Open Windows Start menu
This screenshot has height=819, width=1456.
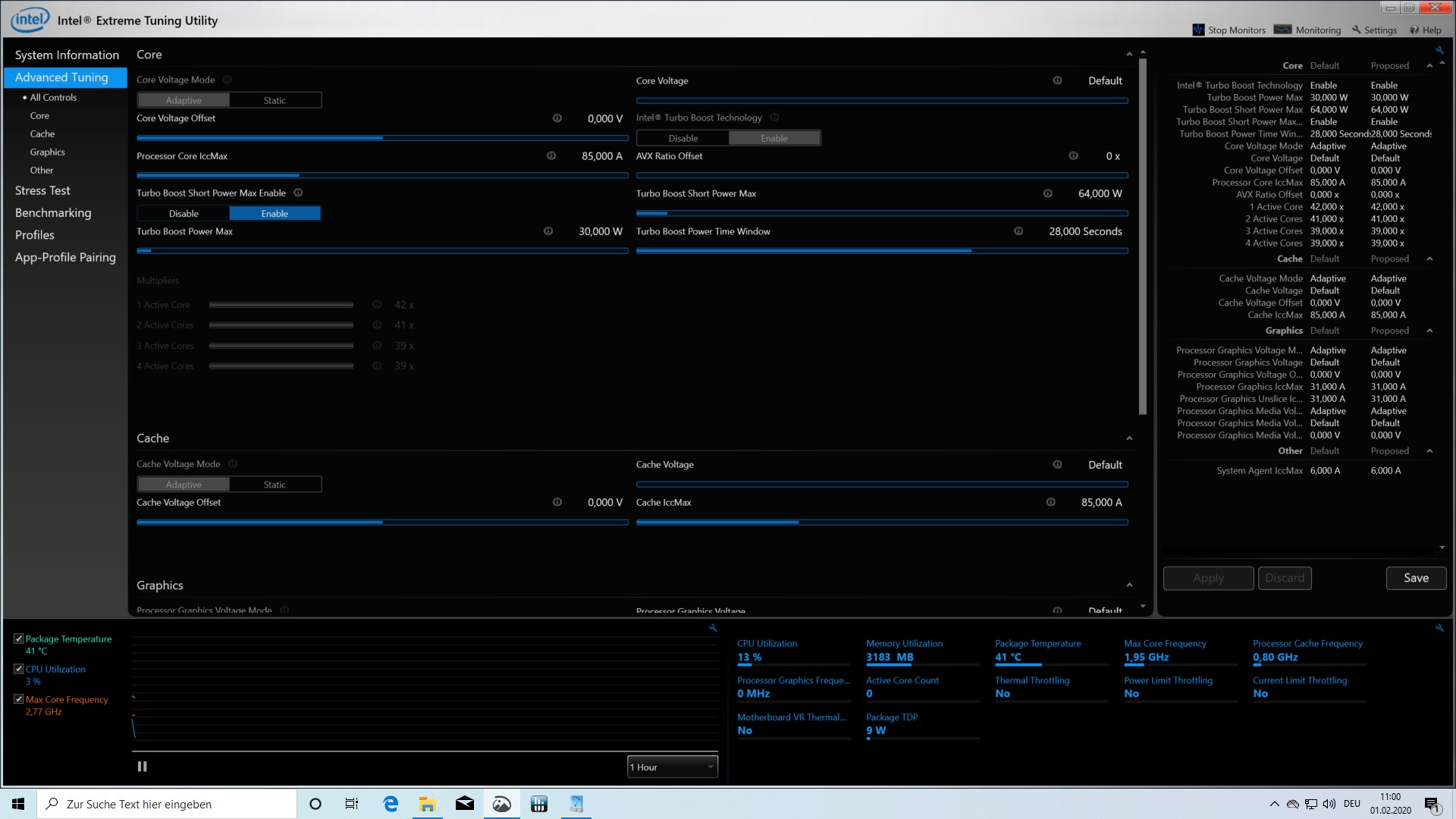(18, 804)
